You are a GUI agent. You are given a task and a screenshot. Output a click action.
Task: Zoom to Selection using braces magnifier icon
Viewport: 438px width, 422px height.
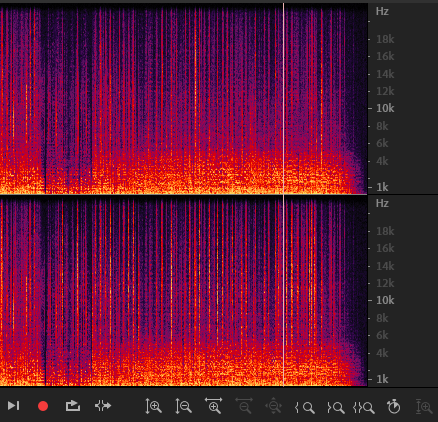coord(364,407)
